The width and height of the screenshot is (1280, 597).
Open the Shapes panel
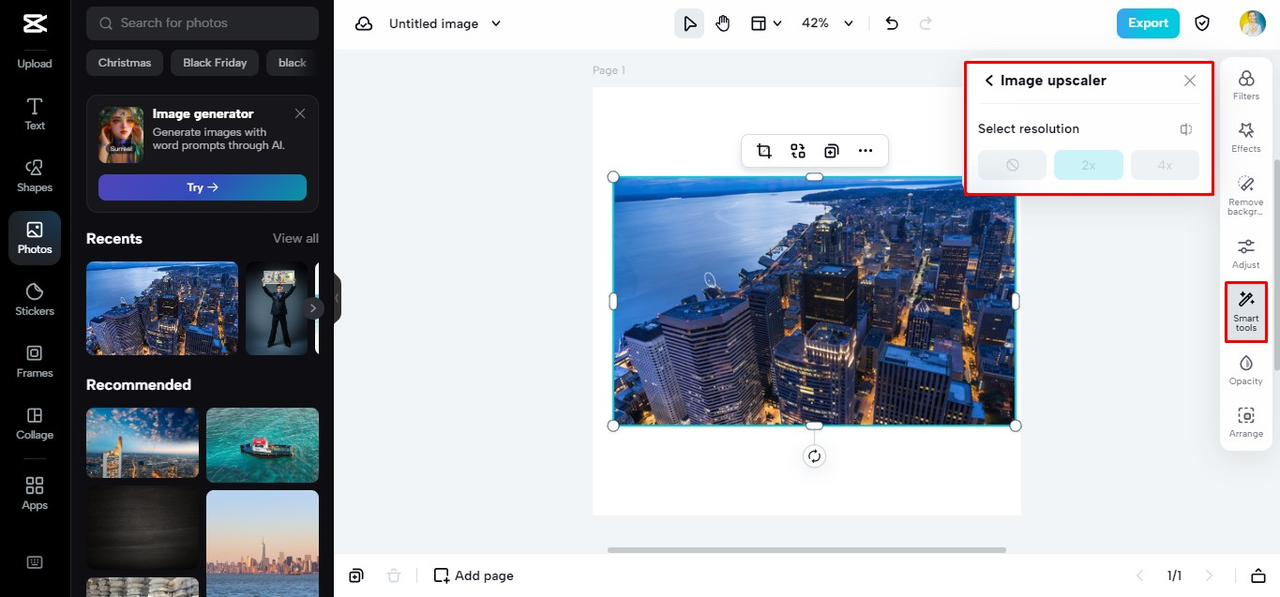tap(34, 176)
